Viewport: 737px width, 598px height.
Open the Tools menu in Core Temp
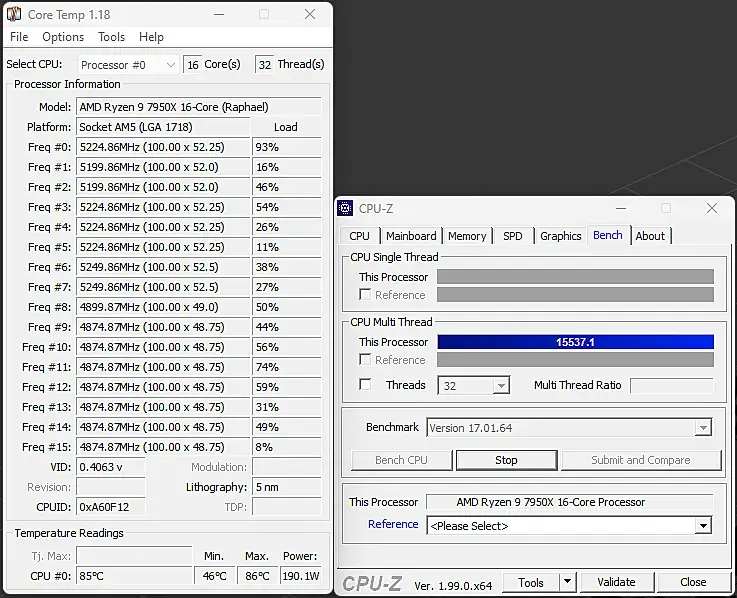tap(111, 37)
